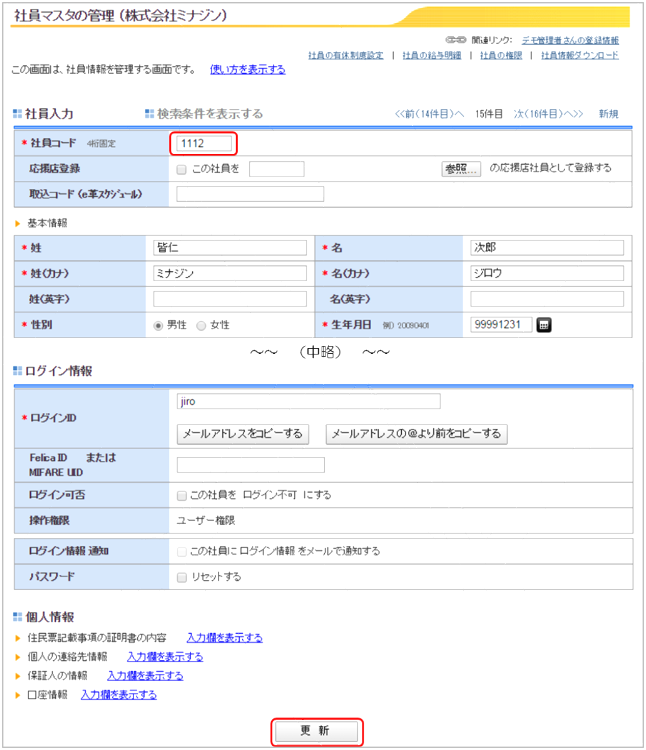Show the 検索条件を表示する search conditions
This screenshot has width=646, height=750.
click(x=210, y=114)
